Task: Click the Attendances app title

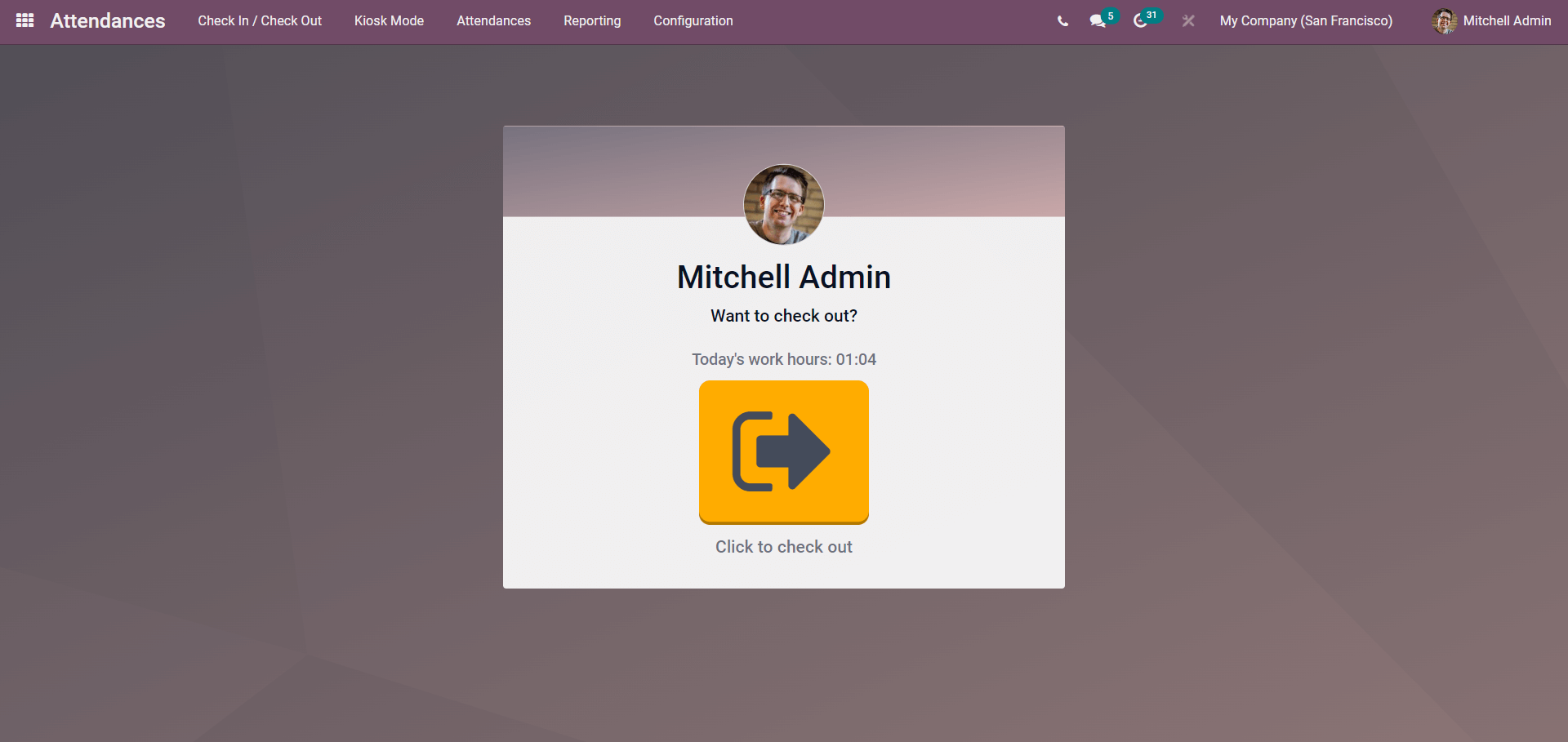Action: tap(108, 20)
